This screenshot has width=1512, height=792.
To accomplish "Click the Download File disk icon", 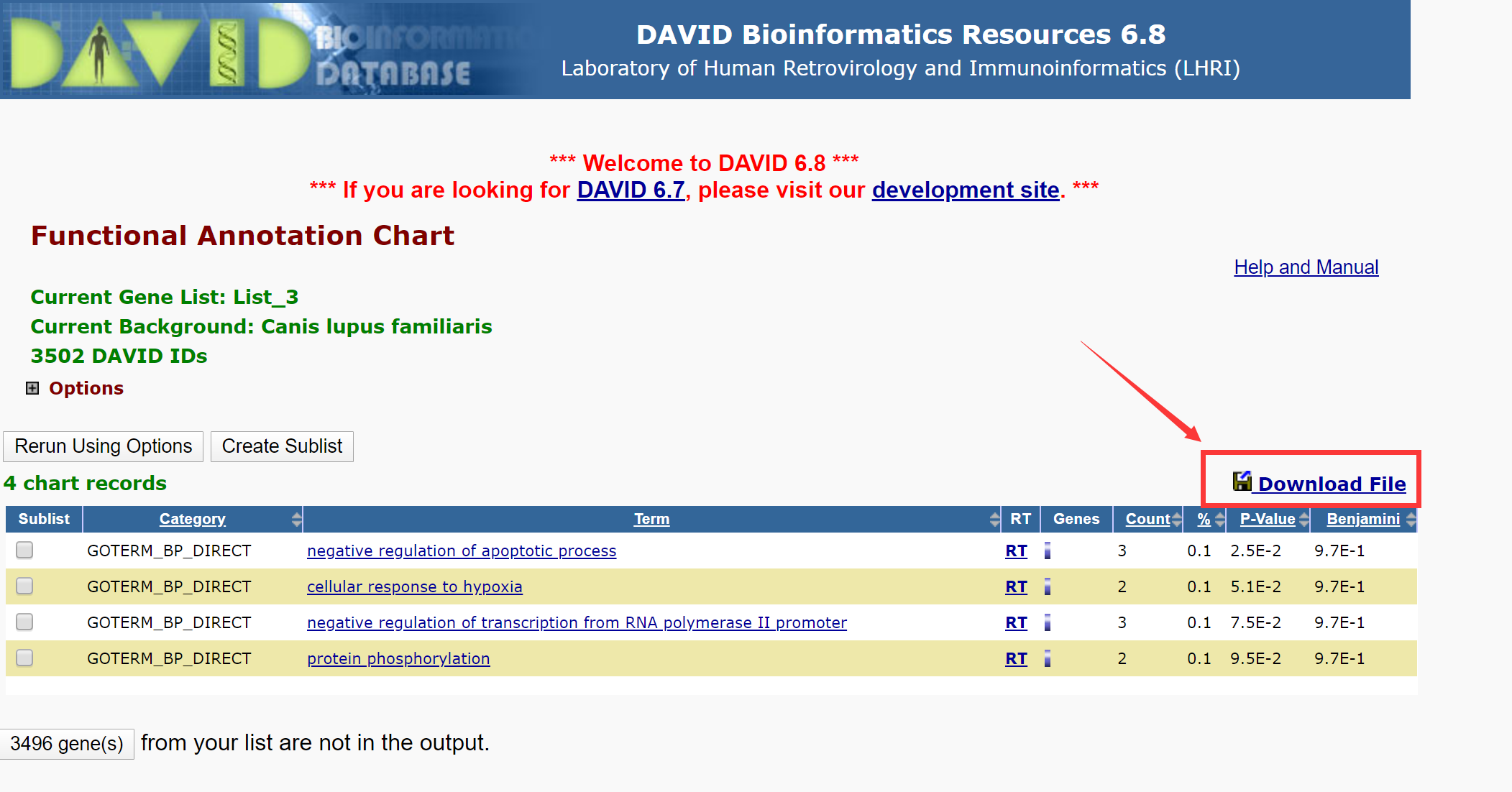I will (x=1242, y=482).
